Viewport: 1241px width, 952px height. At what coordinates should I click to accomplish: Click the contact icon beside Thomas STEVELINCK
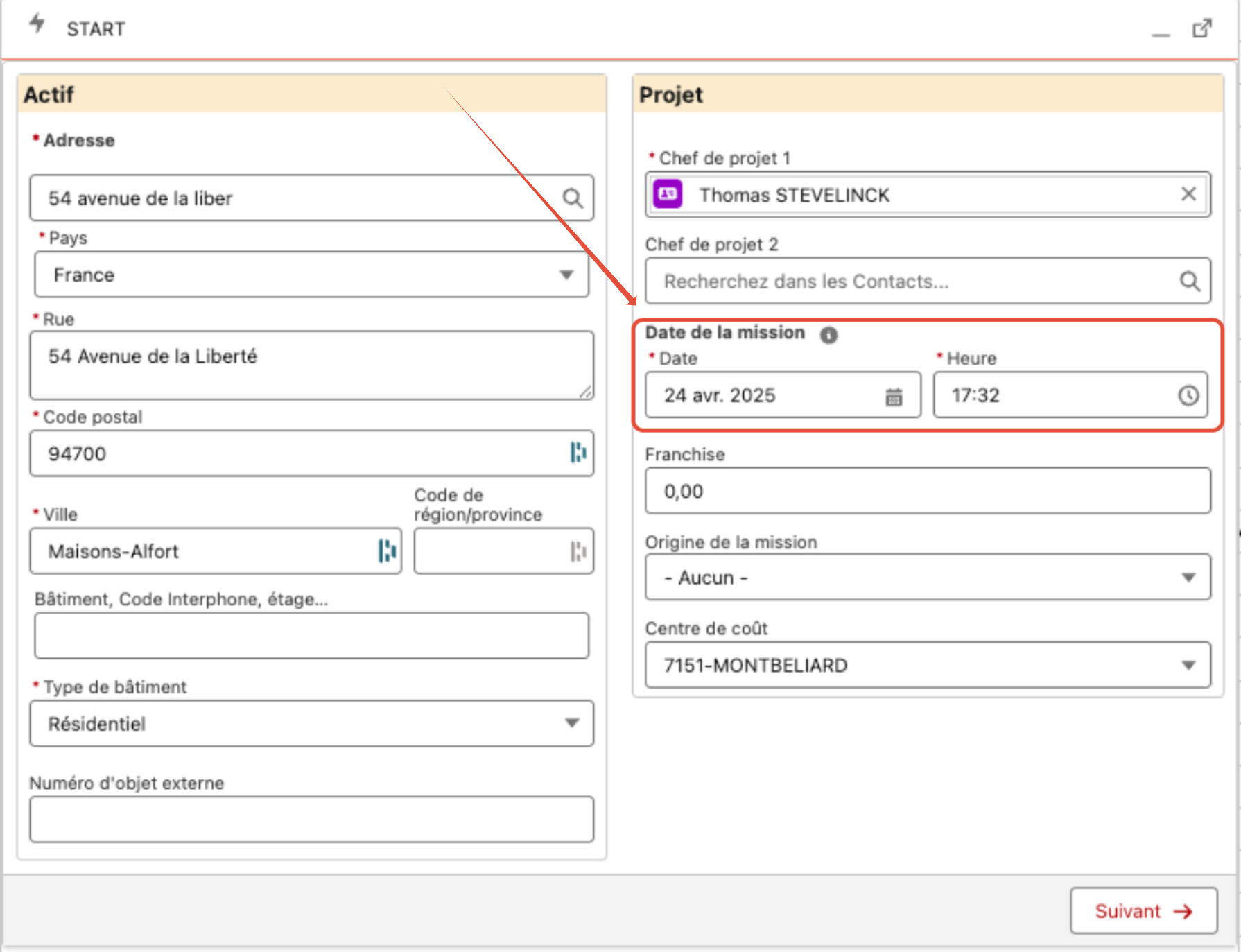[668, 194]
